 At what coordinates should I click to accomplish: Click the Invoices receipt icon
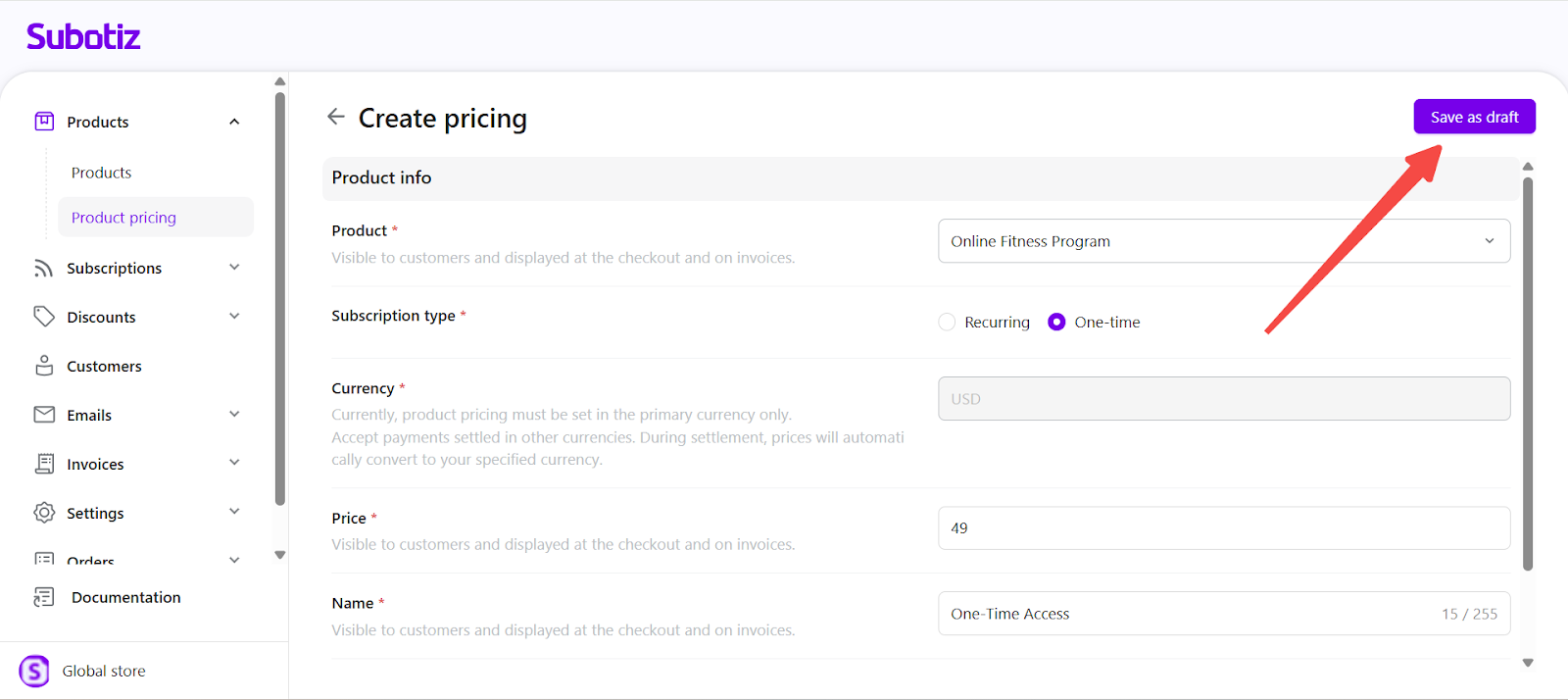44,464
